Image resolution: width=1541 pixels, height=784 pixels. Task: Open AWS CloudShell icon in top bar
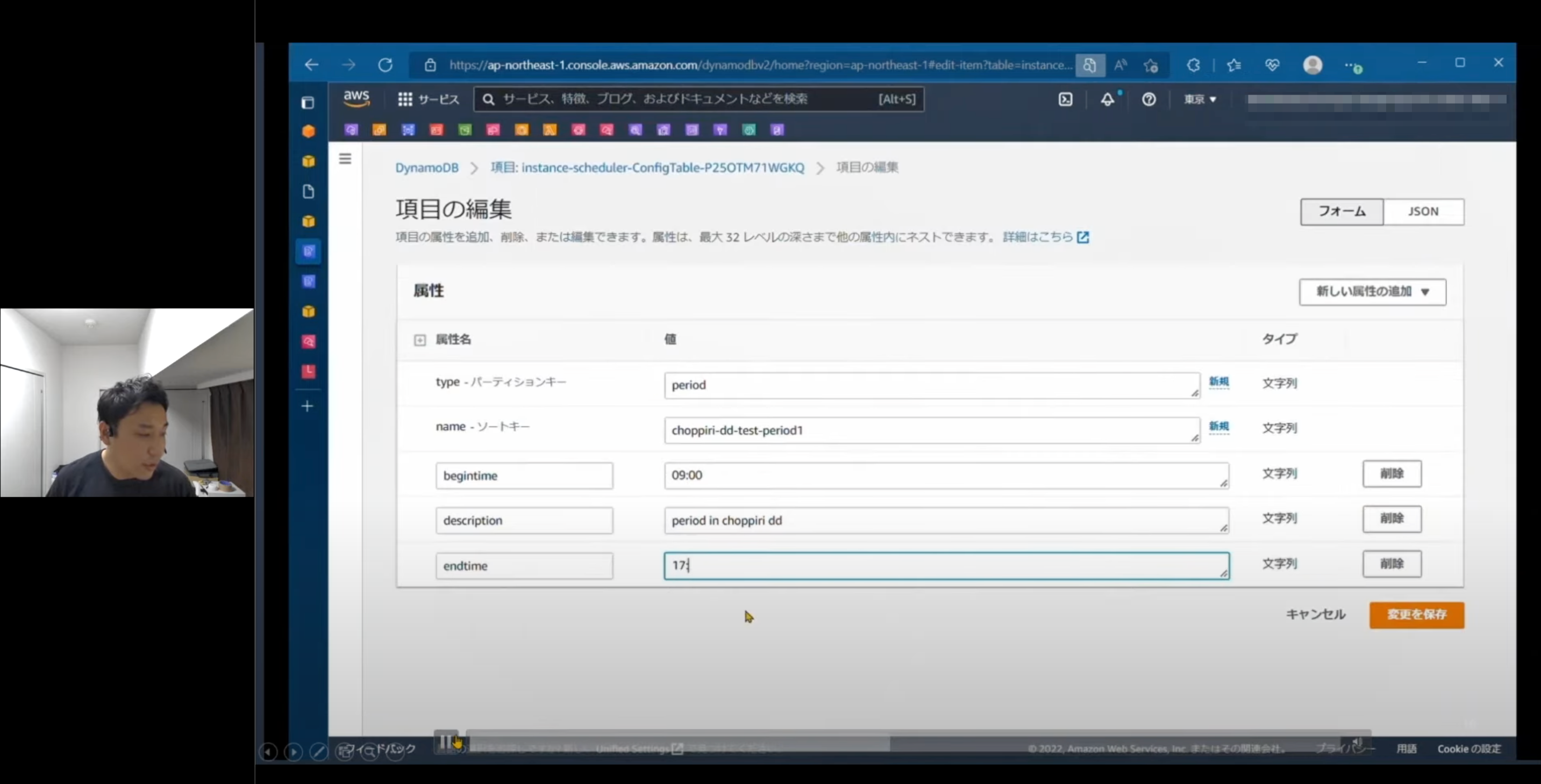(x=1066, y=99)
